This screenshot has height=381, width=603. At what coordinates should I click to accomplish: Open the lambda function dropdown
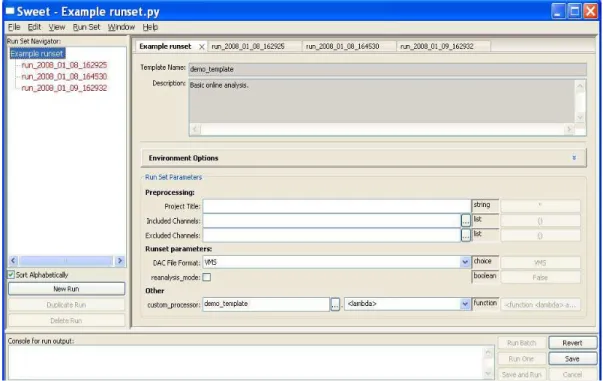(465, 304)
